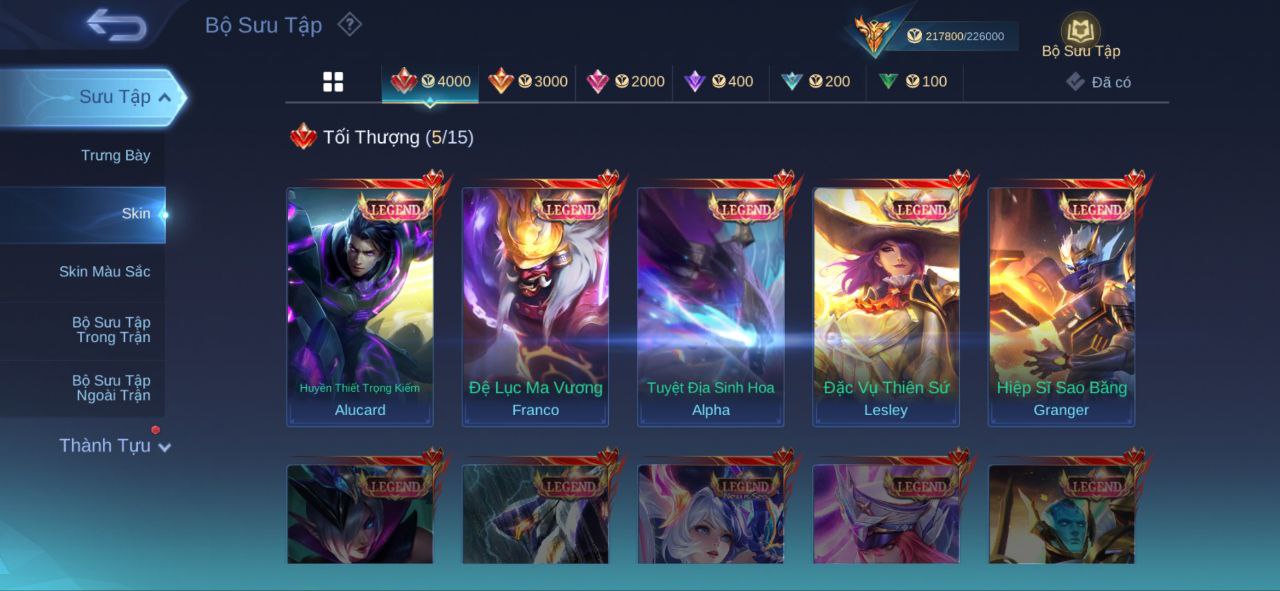
Task: Select the Lesley Đặc Vụ Thiên Sứ card
Action: tap(886, 306)
